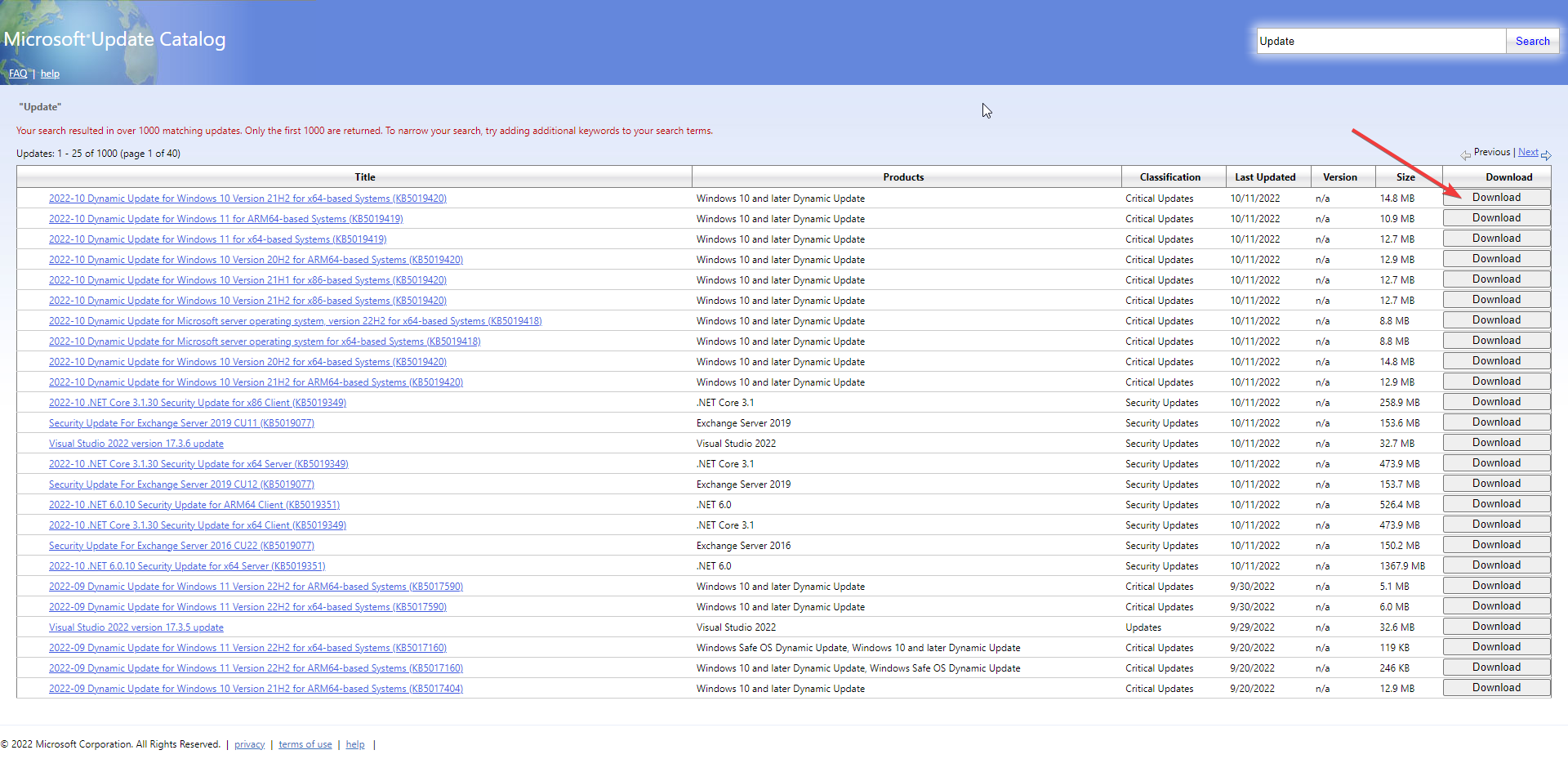Download .NET 6.0.10 x64 Server update
This screenshot has width=1568, height=759.
[1496, 565]
